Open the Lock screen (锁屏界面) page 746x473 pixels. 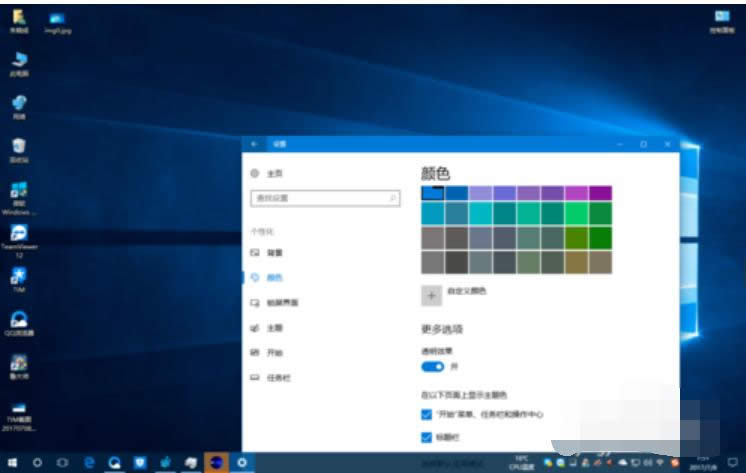point(280,302)
